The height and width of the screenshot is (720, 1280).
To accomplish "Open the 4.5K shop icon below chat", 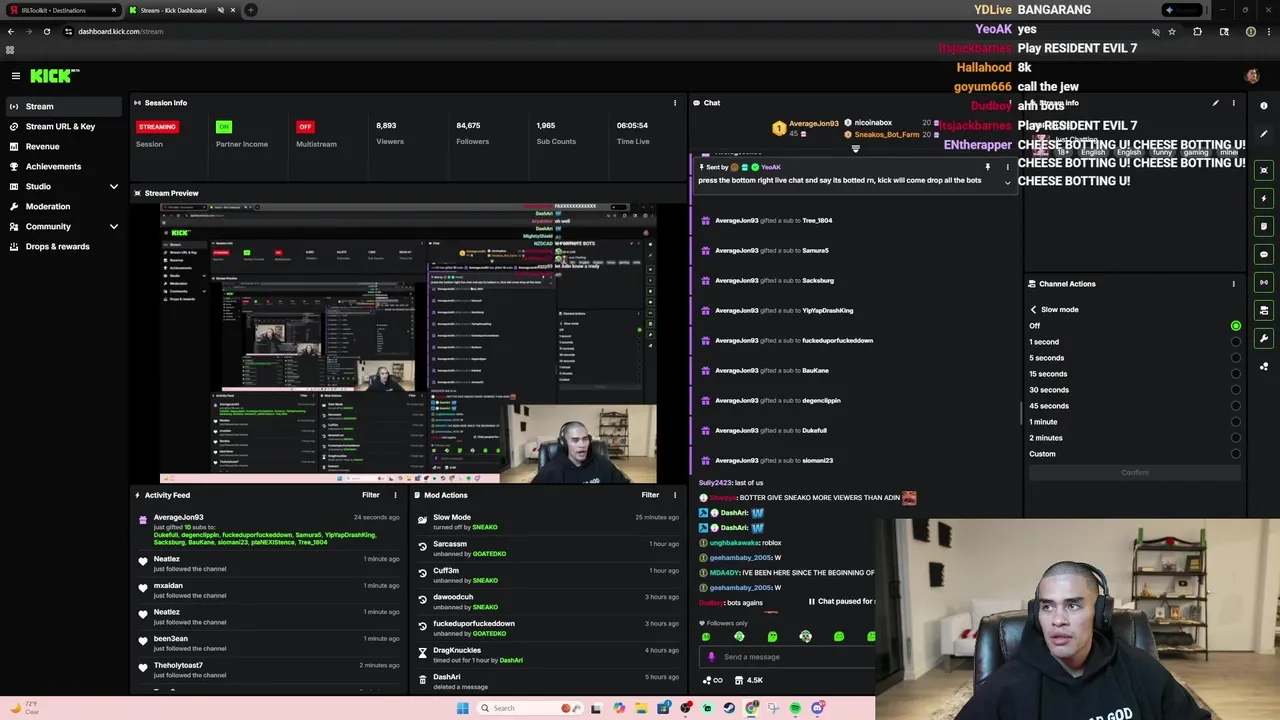I will (748, 680).
